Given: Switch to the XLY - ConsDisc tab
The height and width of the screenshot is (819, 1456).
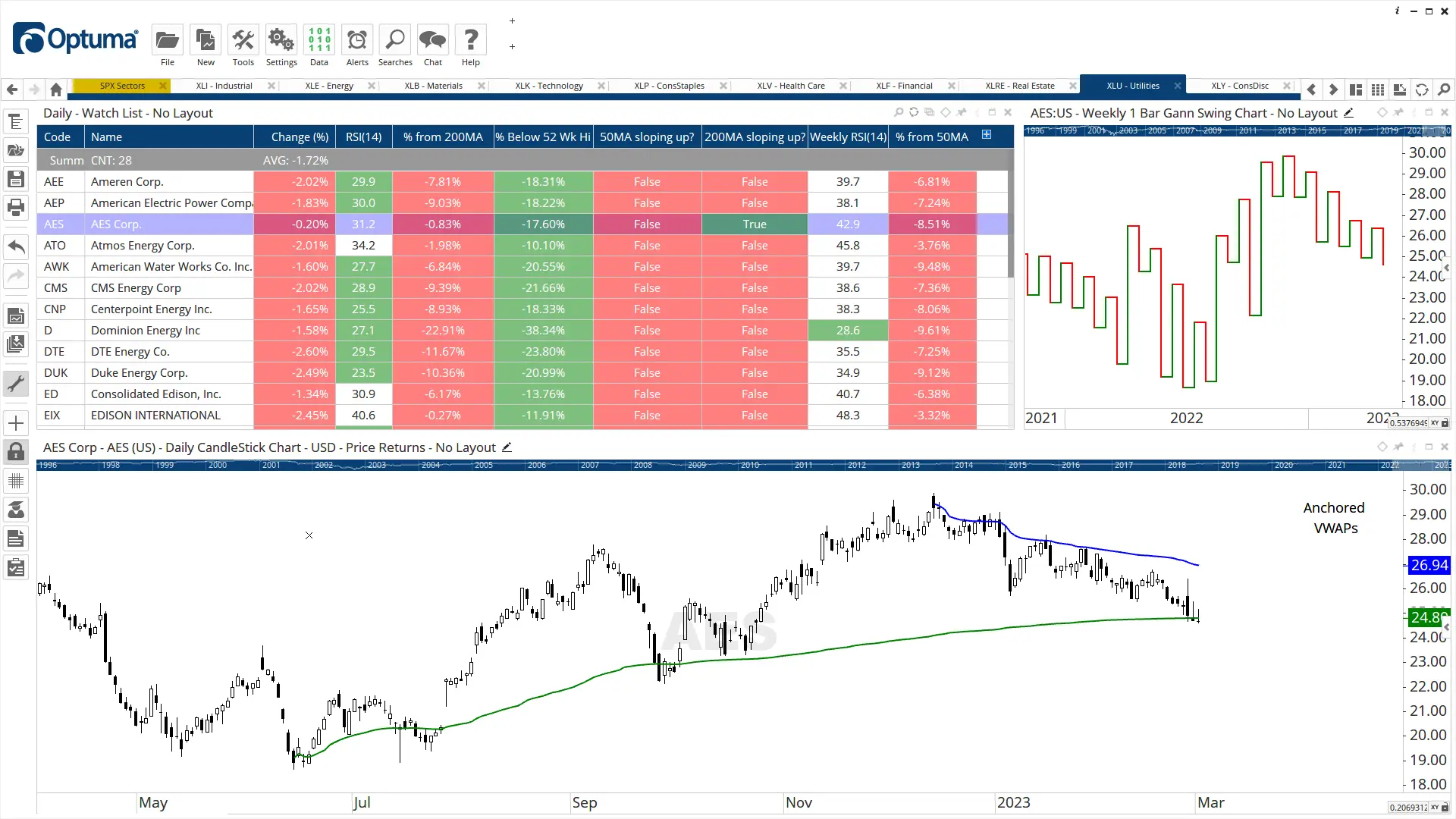Looking at the screenshot, I should 1240,86.
